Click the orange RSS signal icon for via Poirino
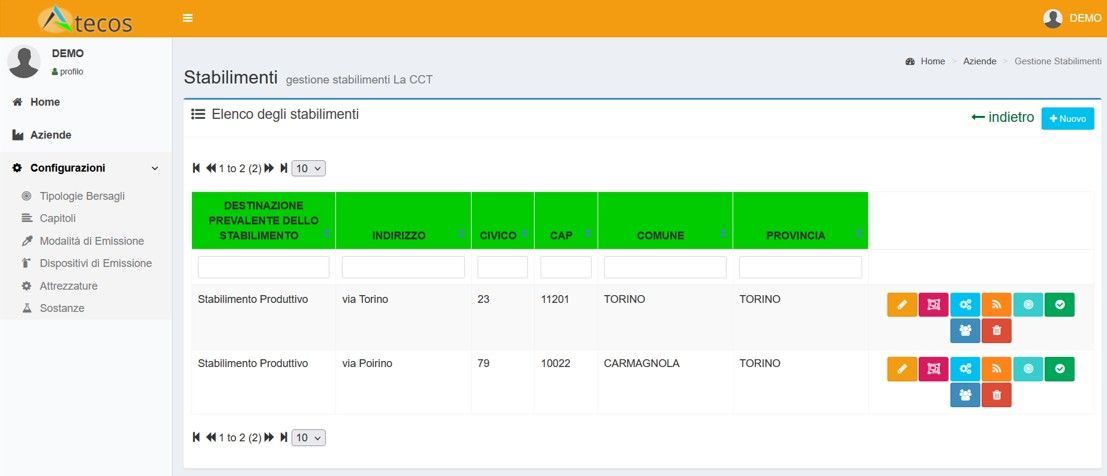1107x476 pixels. (x=996, y=369)
